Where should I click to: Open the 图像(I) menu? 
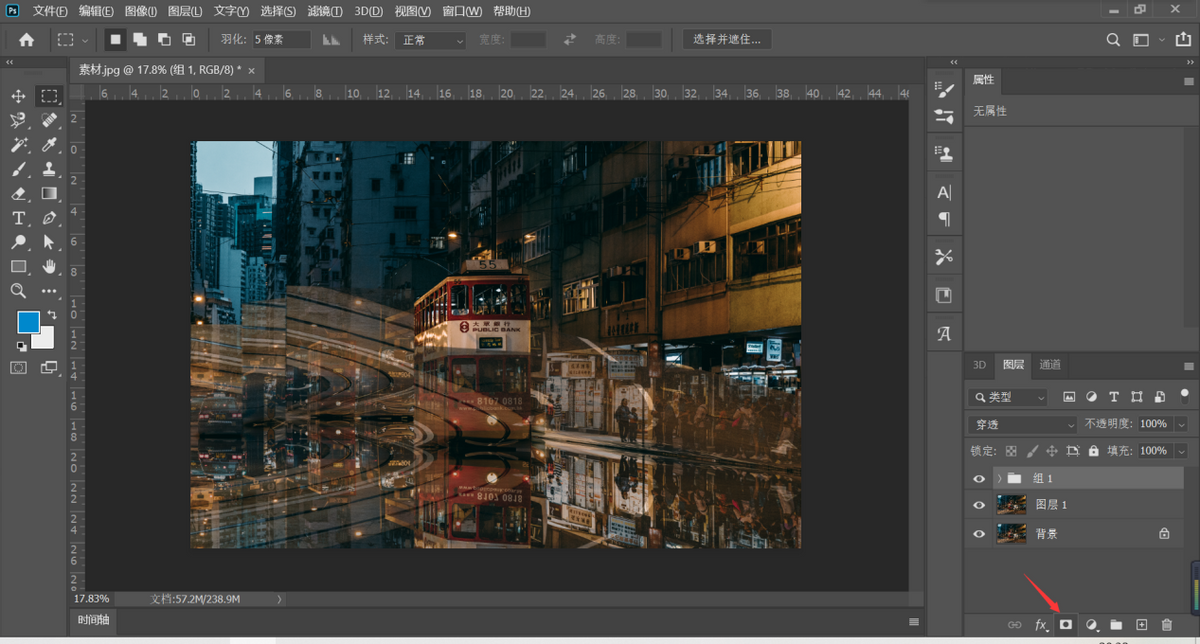pyautogui.click(x=141, y=11)
